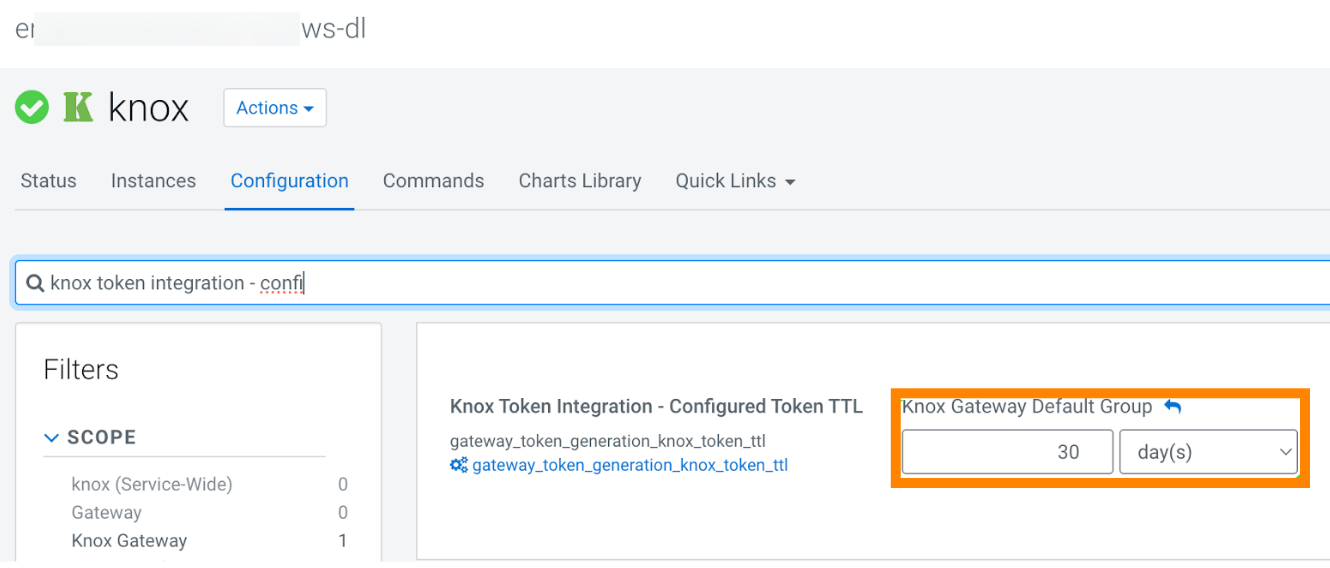Open the Actions dropdown
1330x568 pixels.
[275, 108]
